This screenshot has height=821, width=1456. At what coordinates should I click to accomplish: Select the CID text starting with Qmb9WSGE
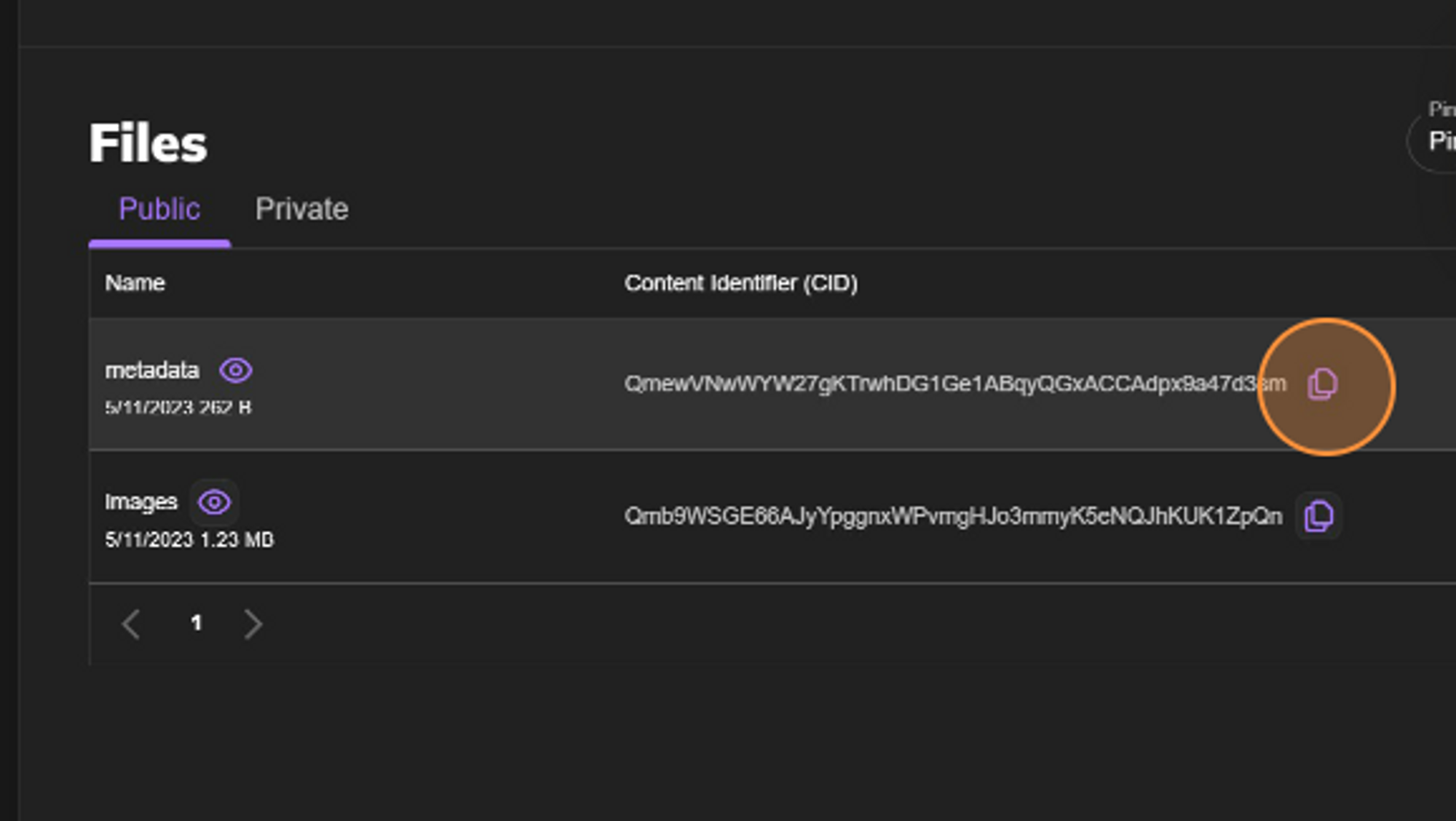[953, 517]
